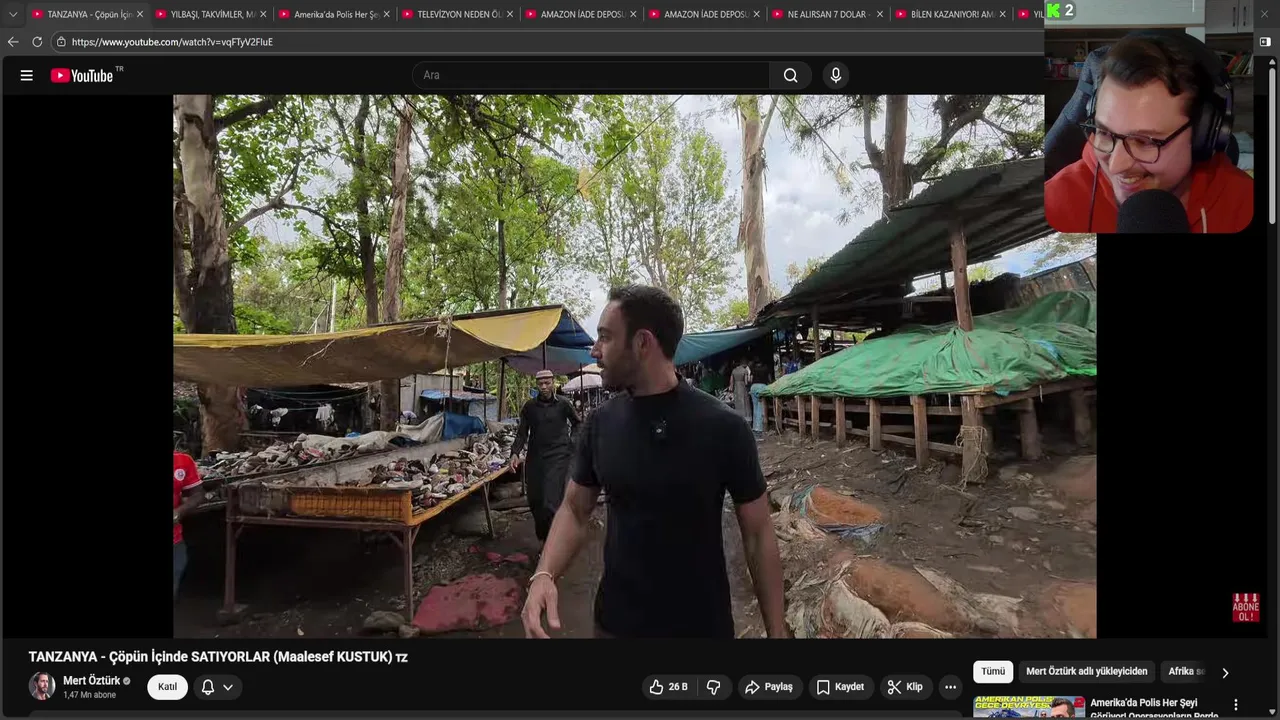Close the TANZANYA tab
The image size is (1280, 720).
pos(140,14)
